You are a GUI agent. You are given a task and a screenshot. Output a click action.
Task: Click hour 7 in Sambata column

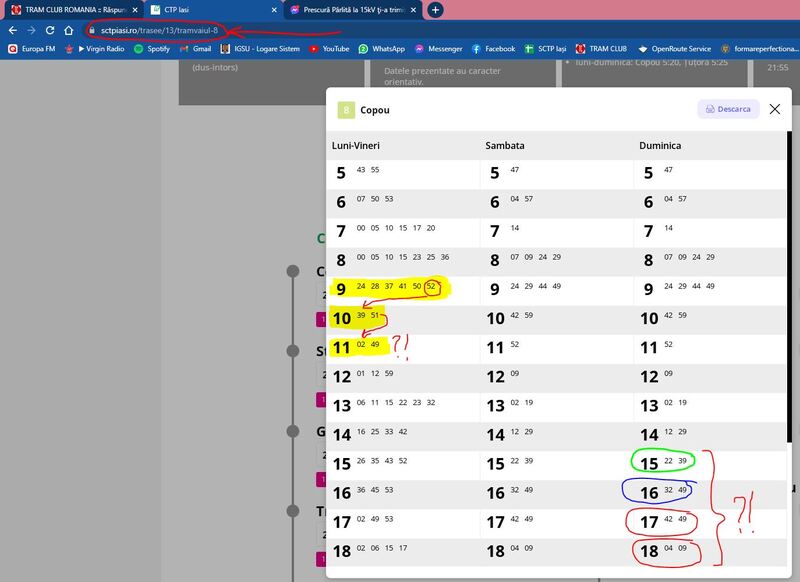click(x=494, y=232)
